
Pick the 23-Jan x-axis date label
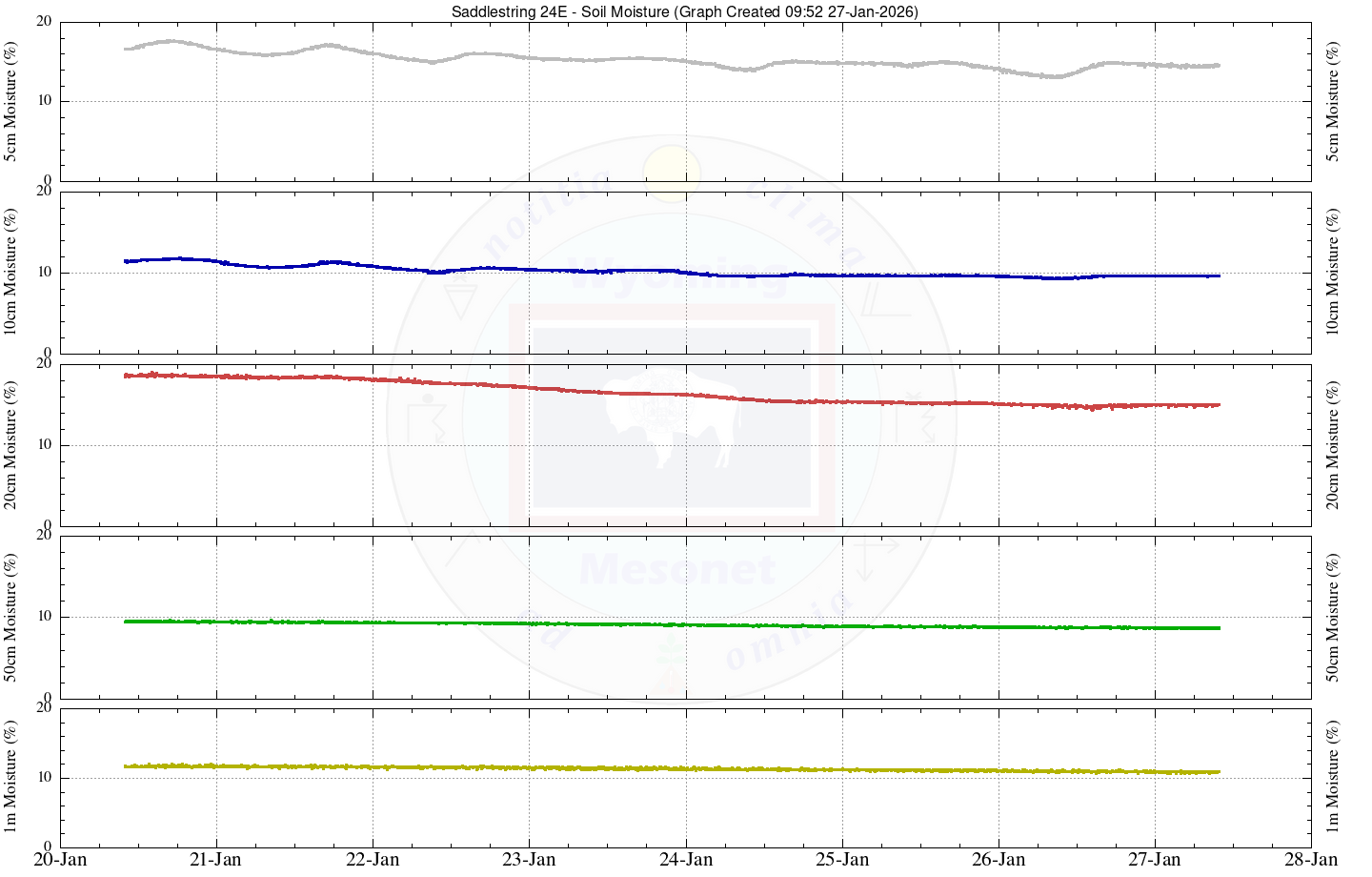click(x=529, y=860)
